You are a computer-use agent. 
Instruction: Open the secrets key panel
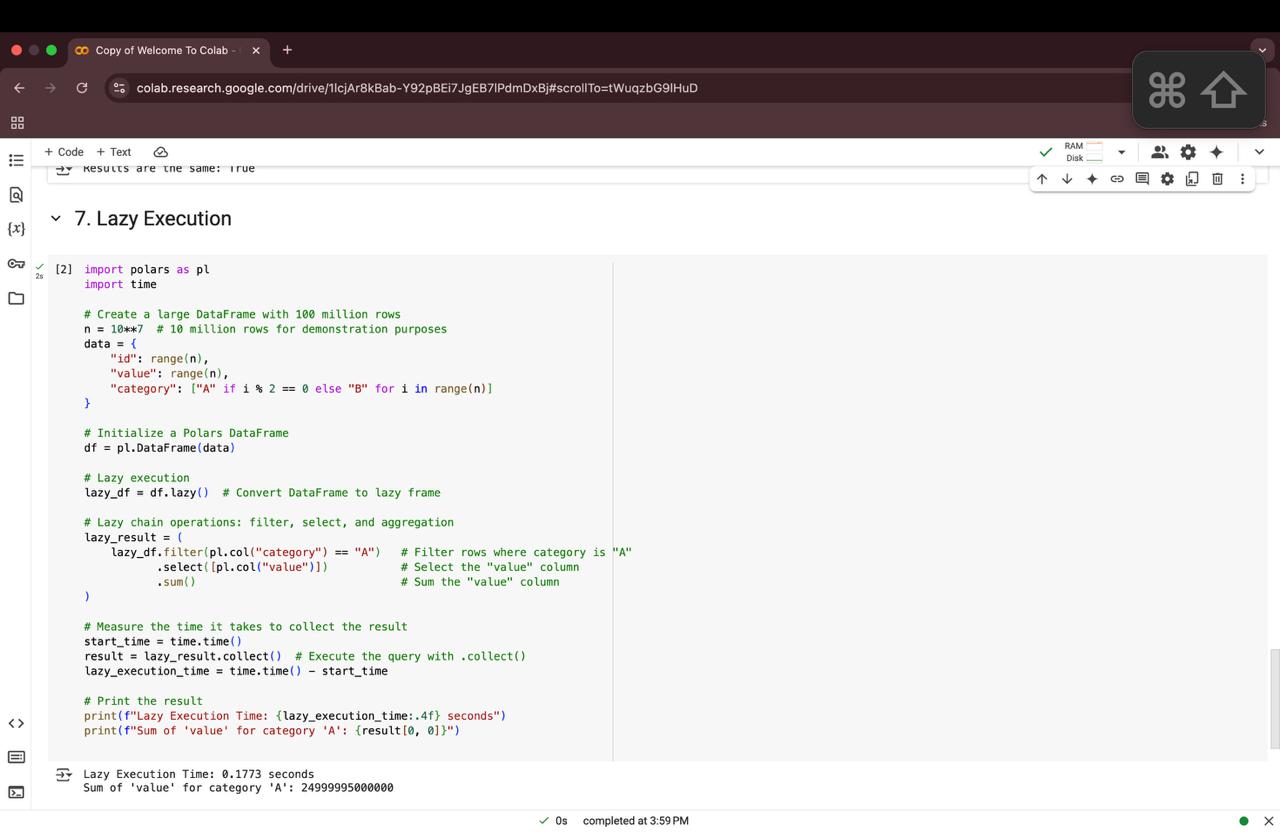tap(16, 264)
